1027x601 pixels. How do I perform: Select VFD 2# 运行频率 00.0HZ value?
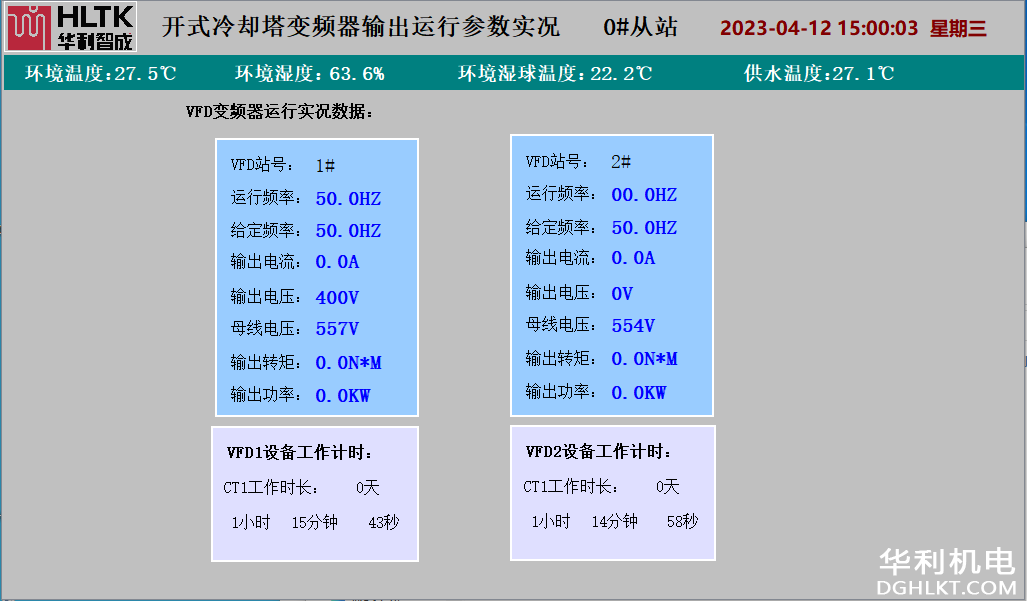tap(644, 195)
